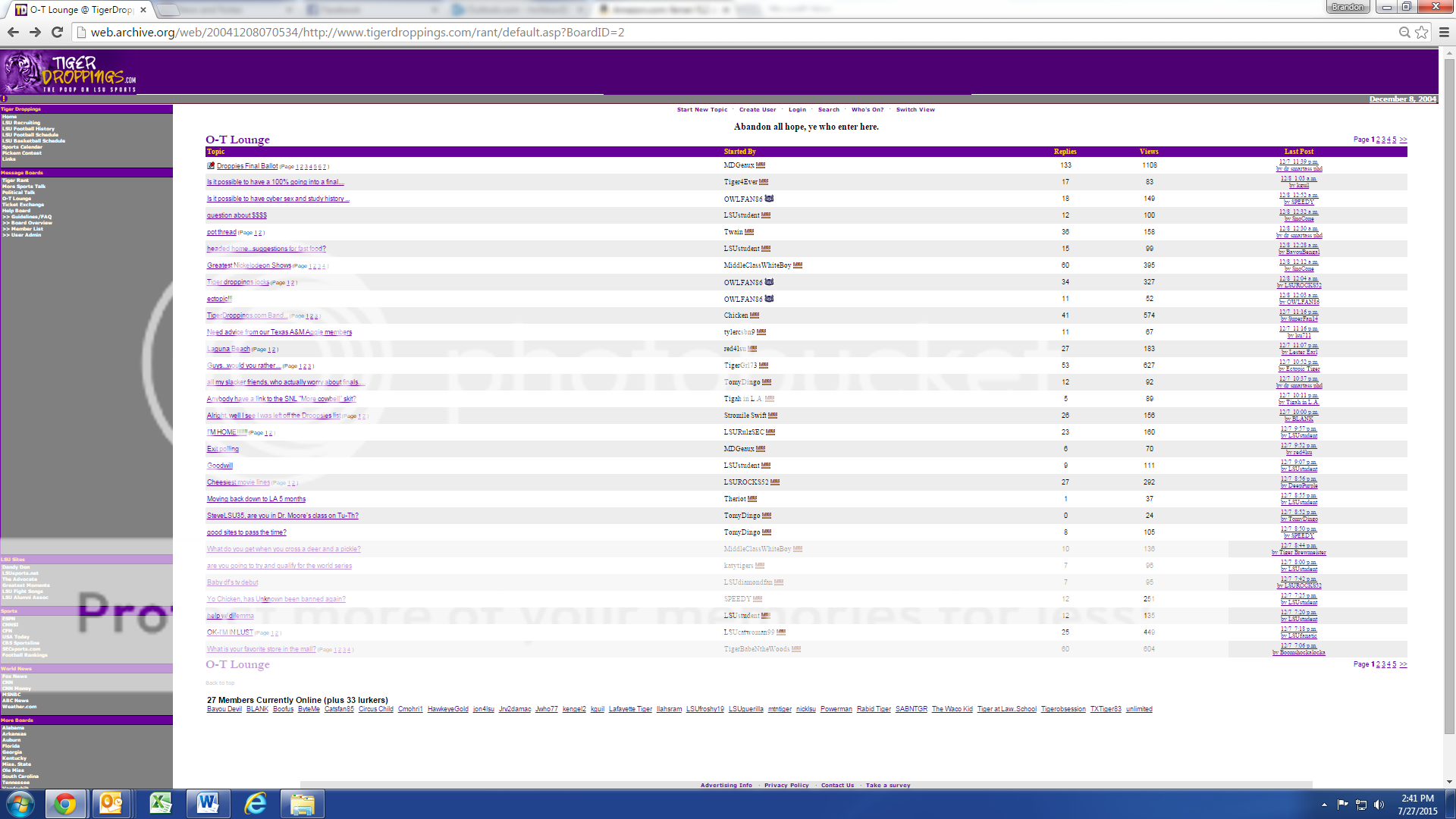Open the Brandon profile switcher button
This screenshot has height=819, width=1456.
pos(1348,7)
